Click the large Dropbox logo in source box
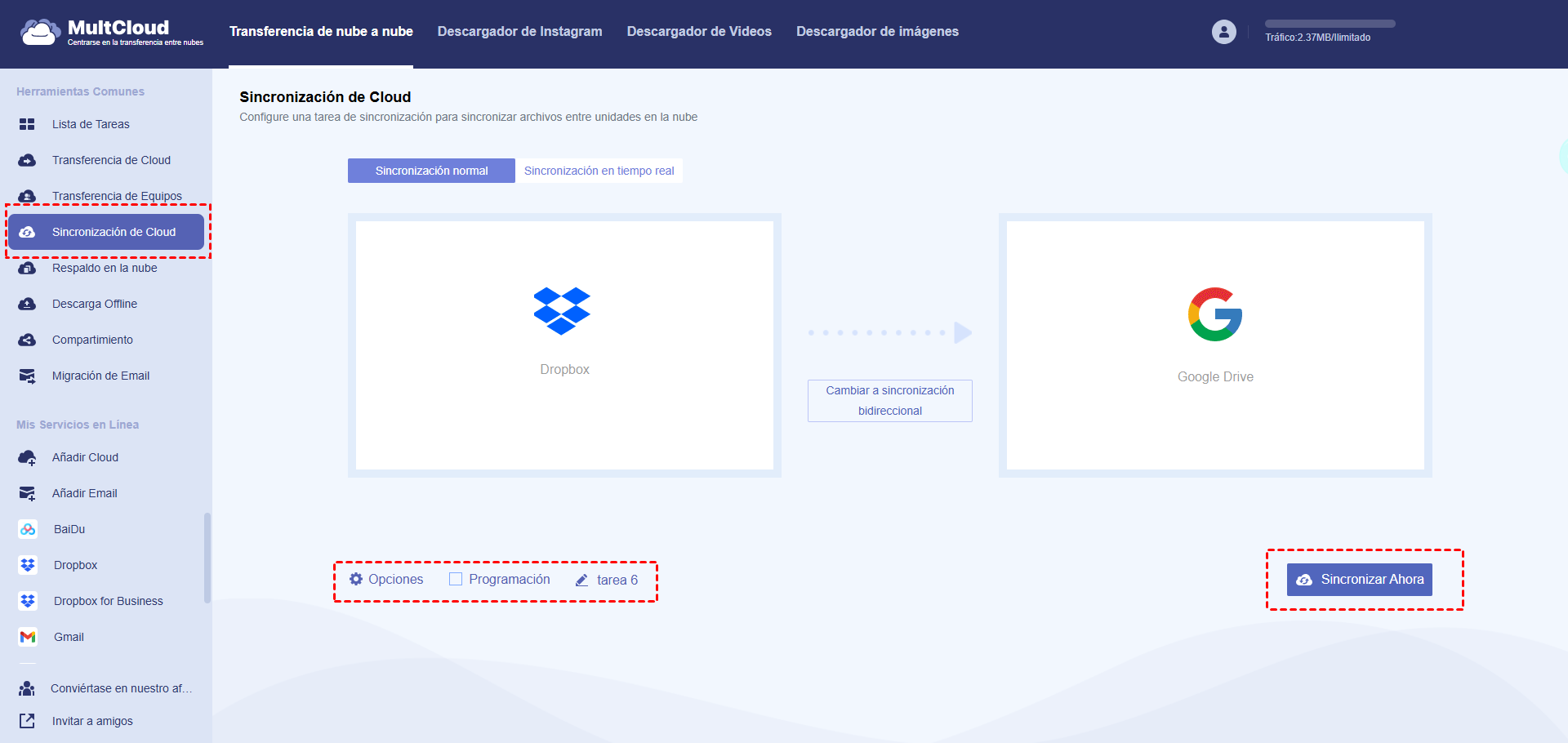Viewport: 1568px width, 743px height. pyautogui.click(x=562, y=311)
